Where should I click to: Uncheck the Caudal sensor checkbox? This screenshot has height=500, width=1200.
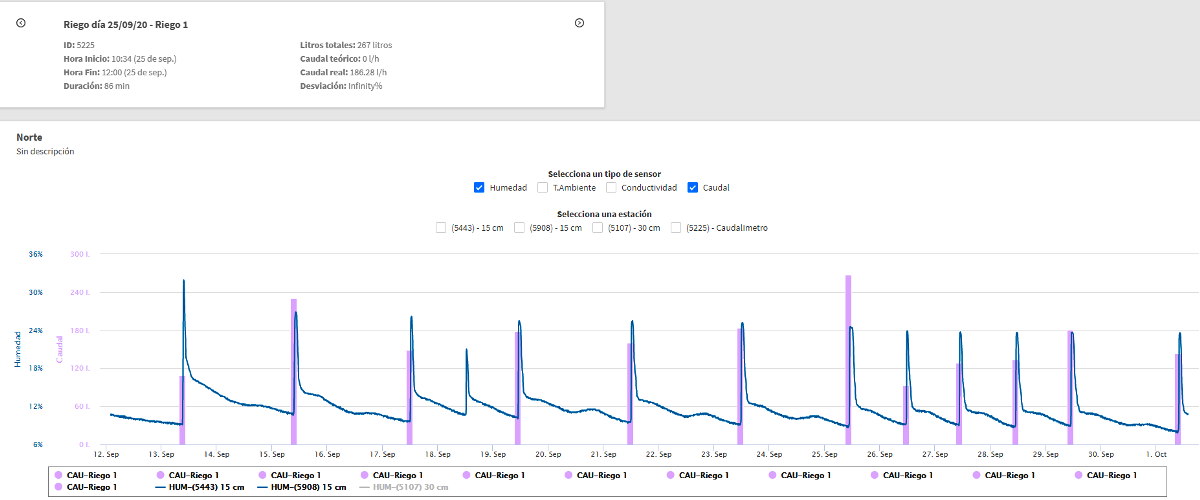tap(693, 187)
